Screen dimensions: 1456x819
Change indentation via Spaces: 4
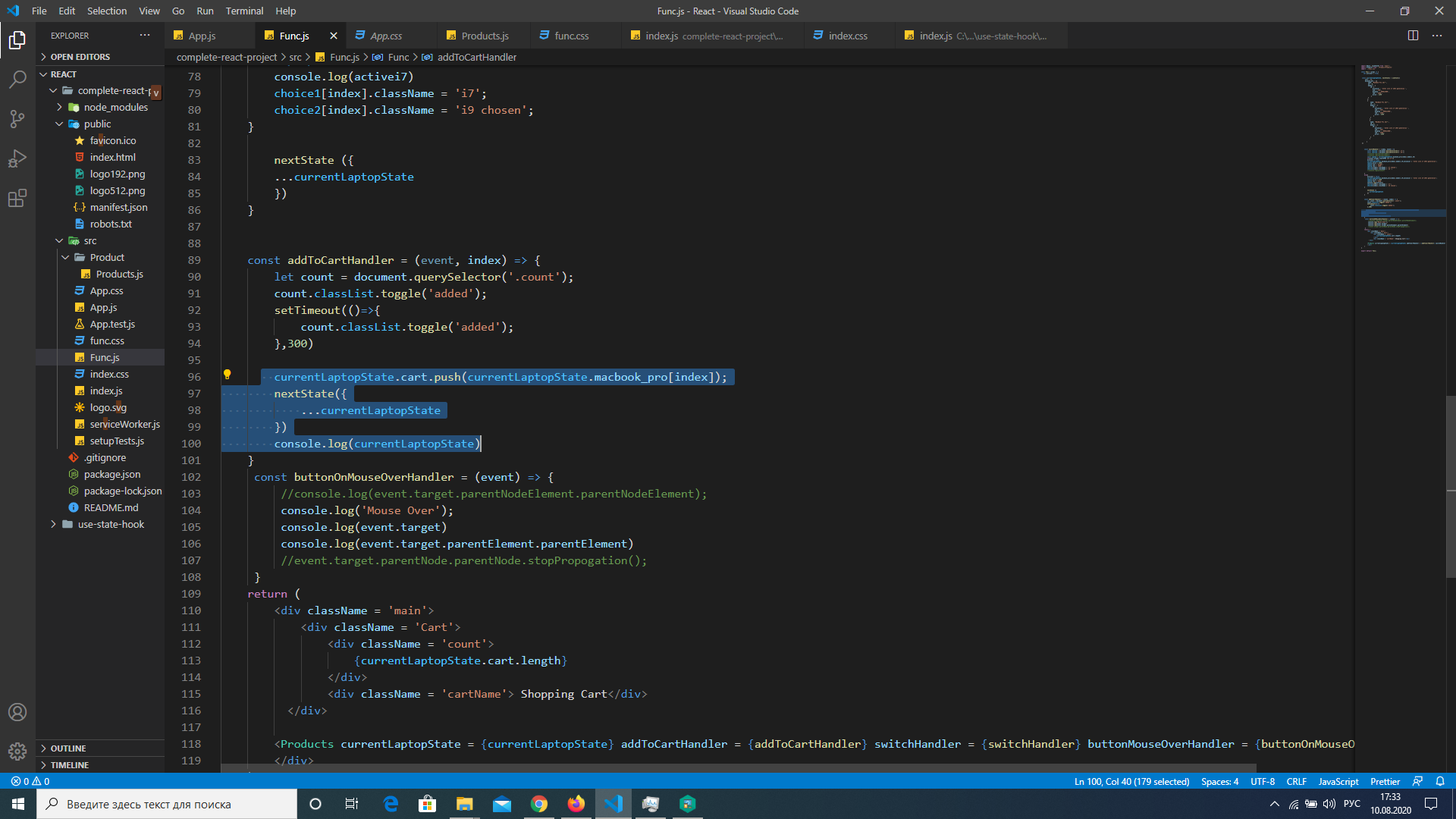click(1219, 781)
